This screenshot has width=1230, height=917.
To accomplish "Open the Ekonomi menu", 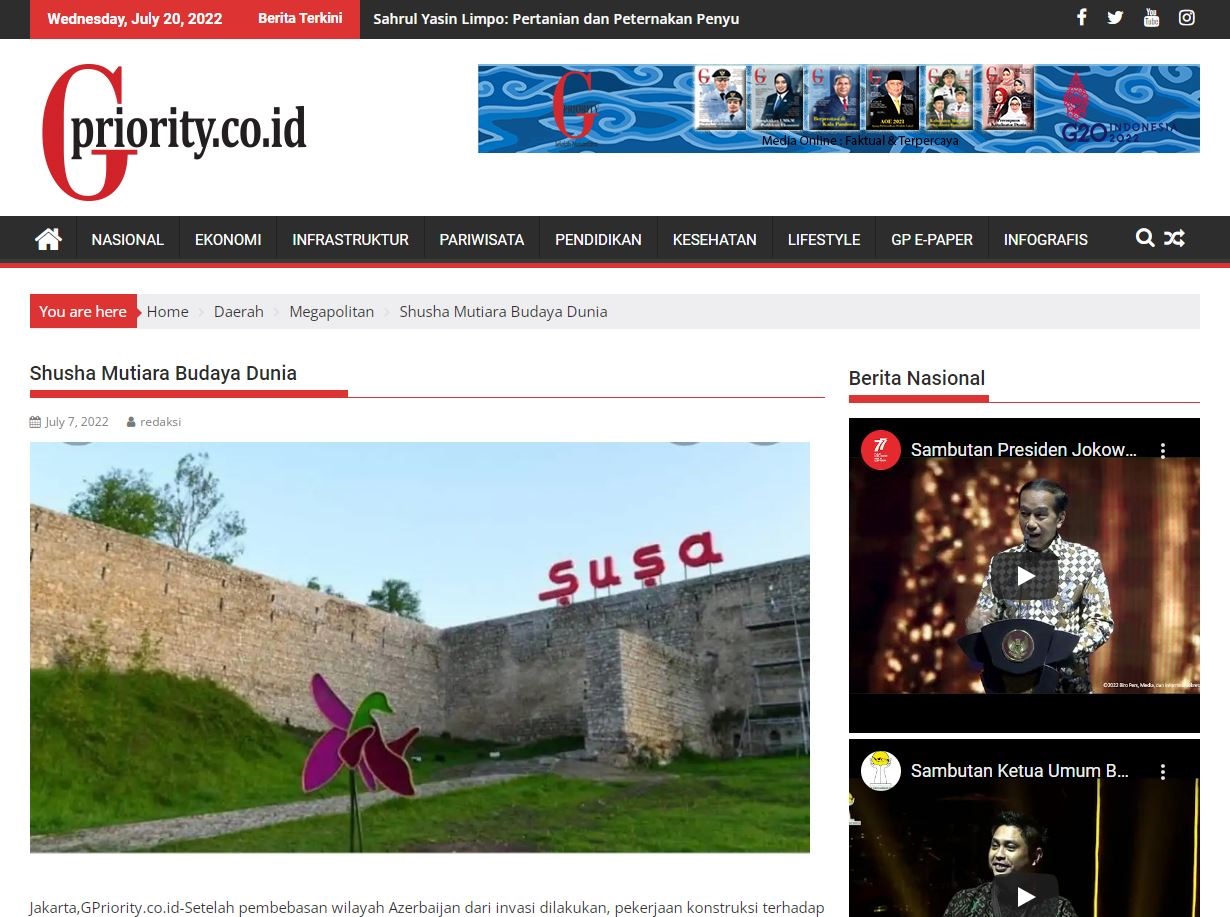I will click(228, 240).
